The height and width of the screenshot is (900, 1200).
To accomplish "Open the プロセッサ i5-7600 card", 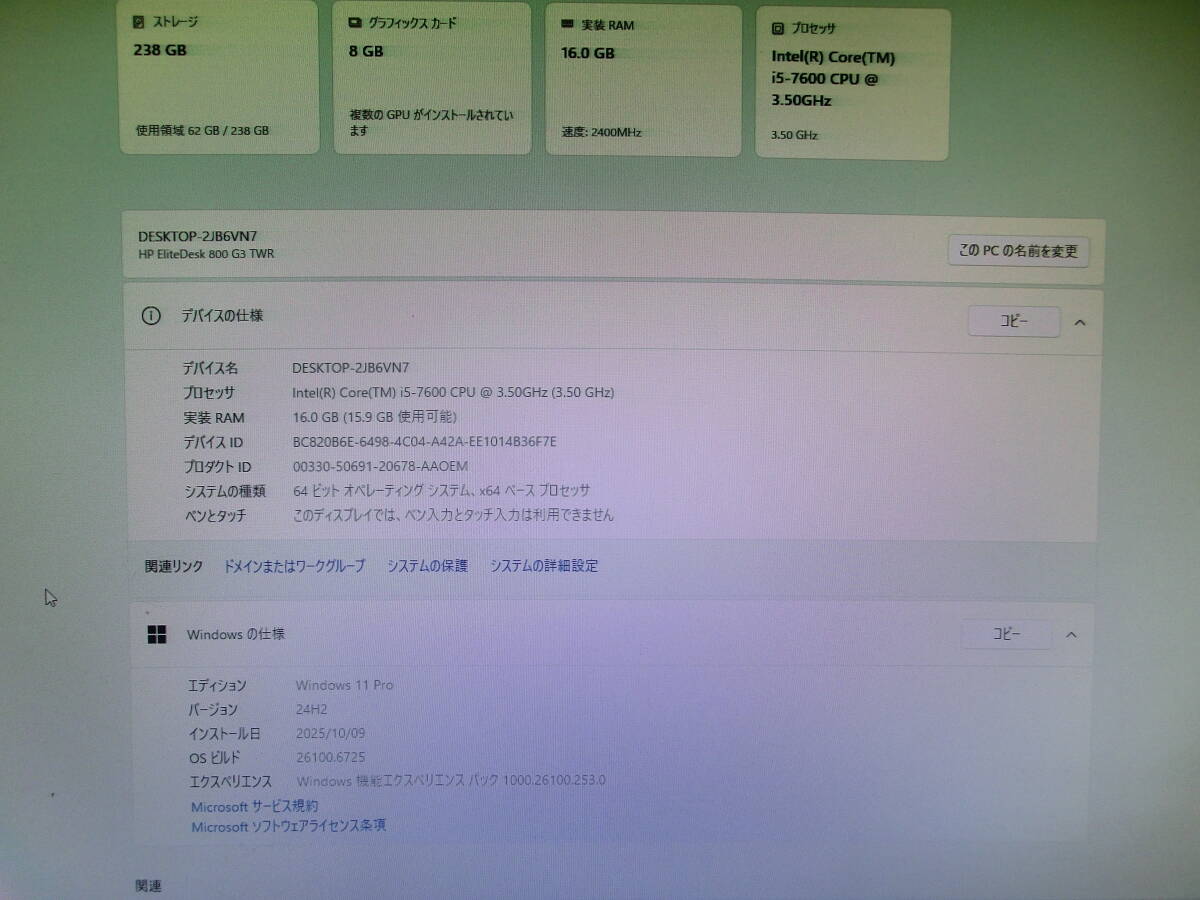I will tap(852, 84).
